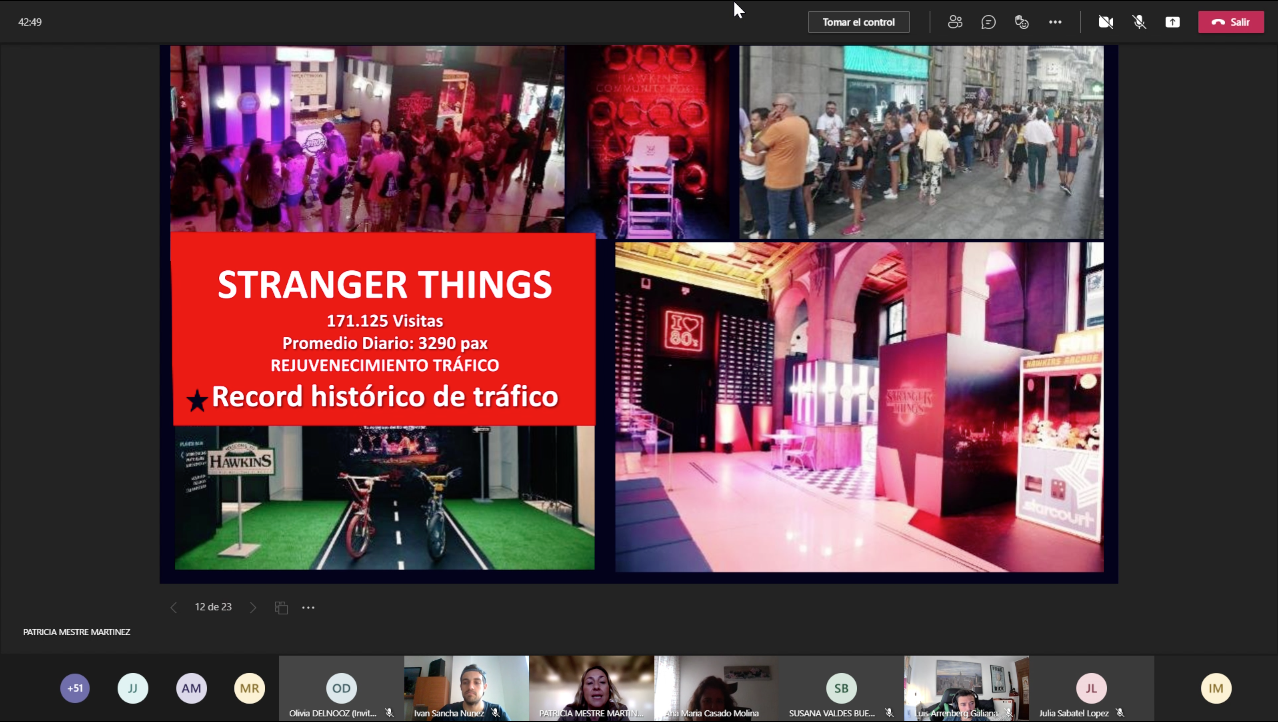Select Luis Arrenberg Galliana video tile

966,688
